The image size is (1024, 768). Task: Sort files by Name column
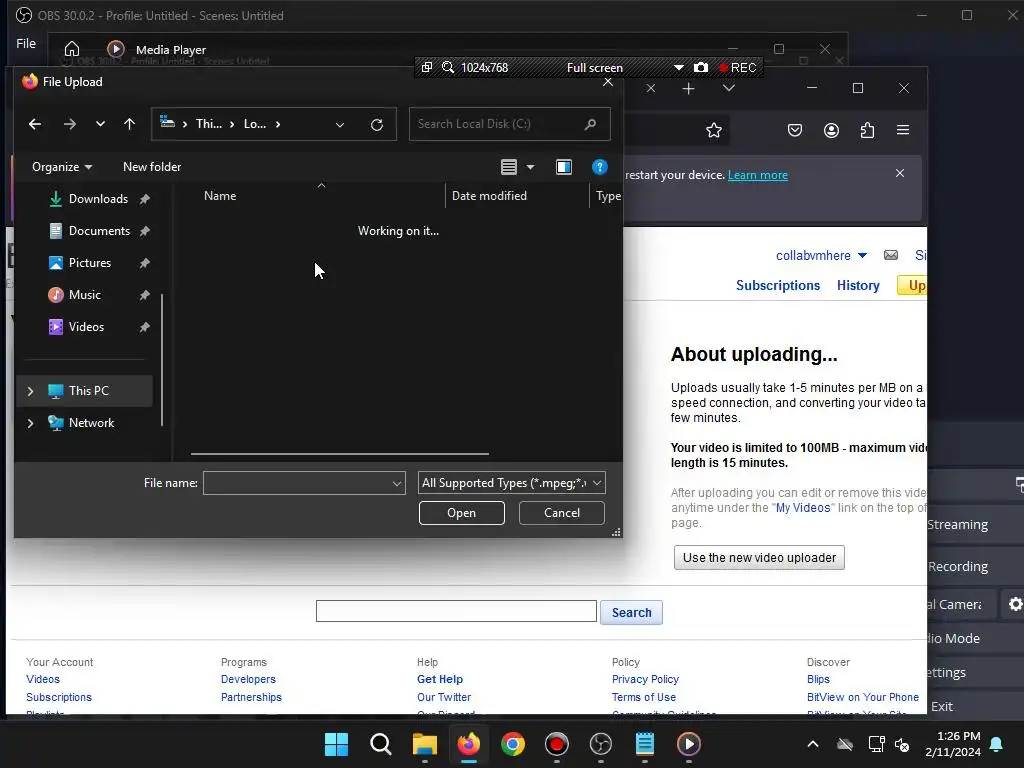coord(220,196)
